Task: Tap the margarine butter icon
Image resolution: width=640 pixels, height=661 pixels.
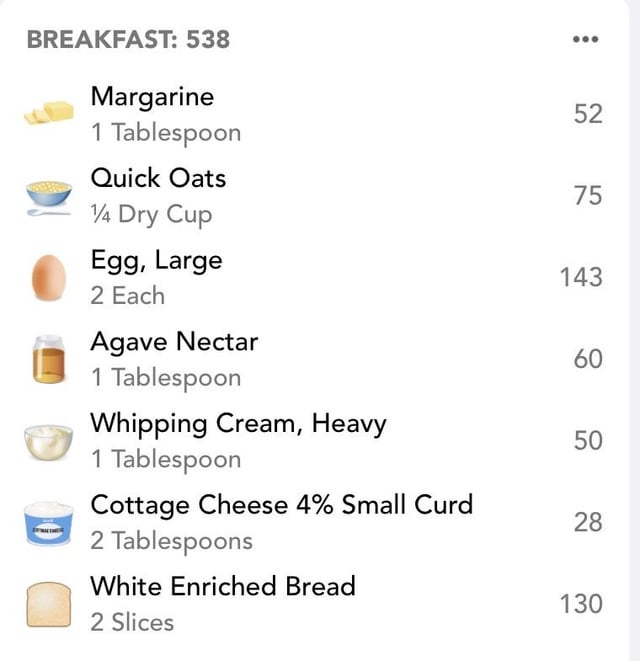Action: [x=49, y=113]
